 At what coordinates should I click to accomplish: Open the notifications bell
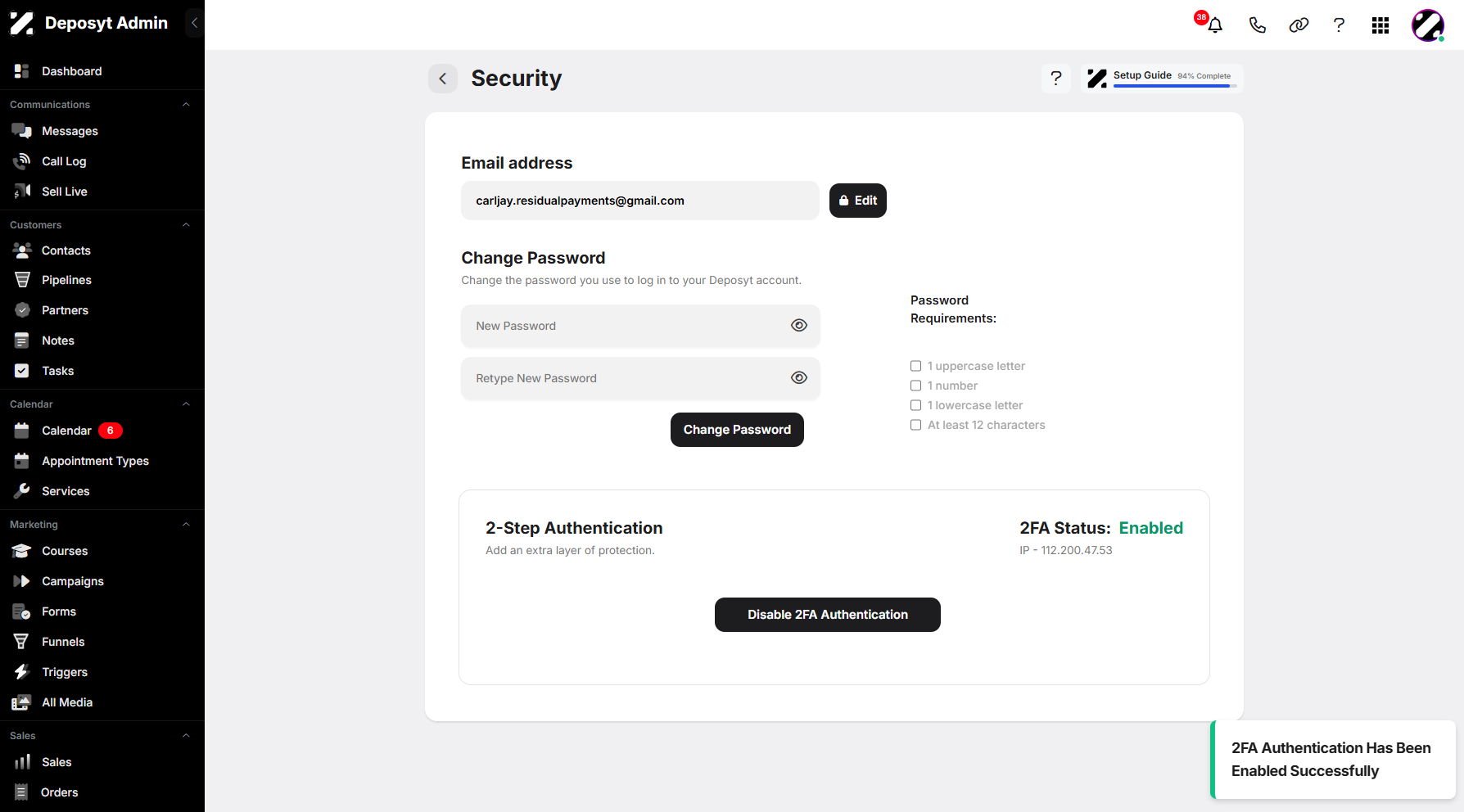point(1215,25)
